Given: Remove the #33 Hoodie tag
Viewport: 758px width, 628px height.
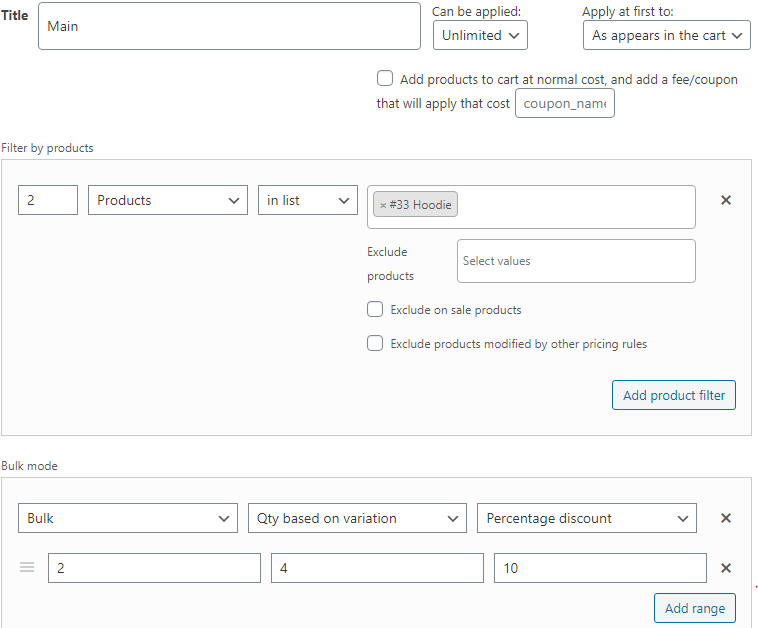Looking at the screenshot, I should 383,205.
